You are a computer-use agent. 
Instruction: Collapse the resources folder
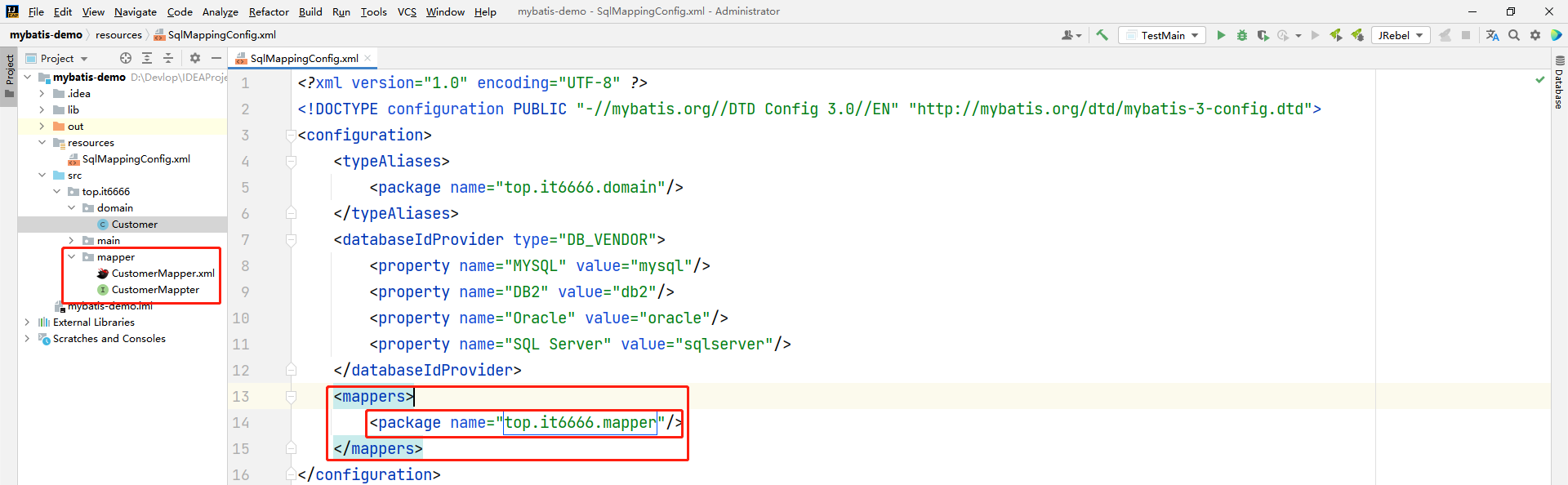point(42,143)
